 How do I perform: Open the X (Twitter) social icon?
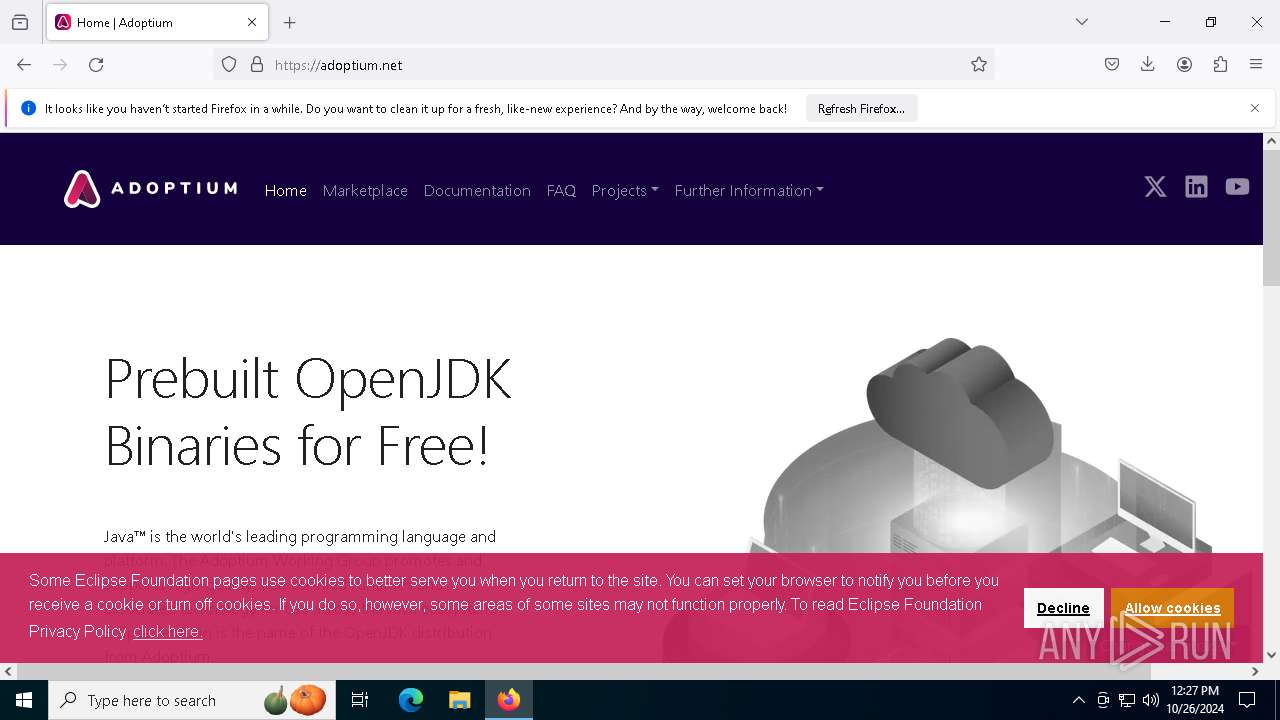[x=1155, y=187]
